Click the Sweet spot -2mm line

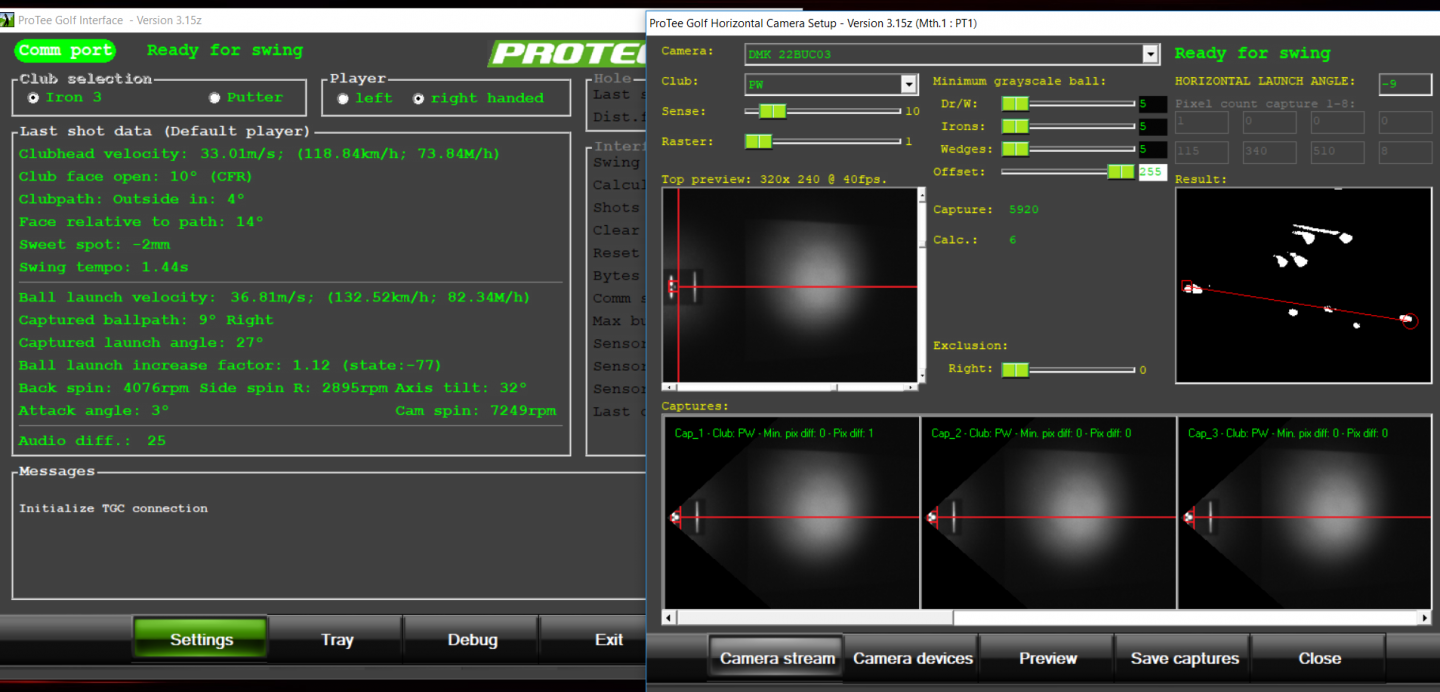pos(94,244)
